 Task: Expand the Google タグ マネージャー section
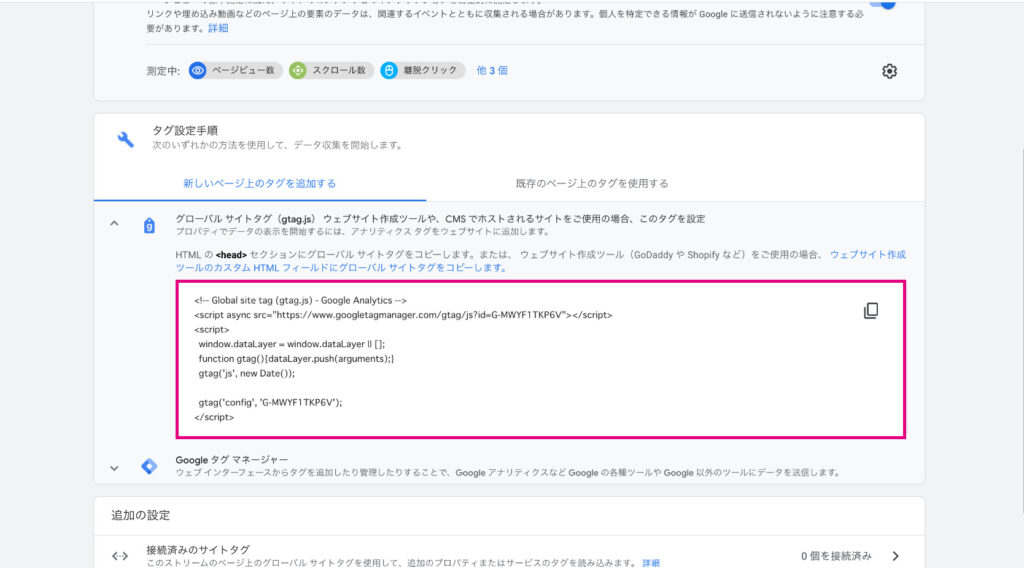click(114, 467)
